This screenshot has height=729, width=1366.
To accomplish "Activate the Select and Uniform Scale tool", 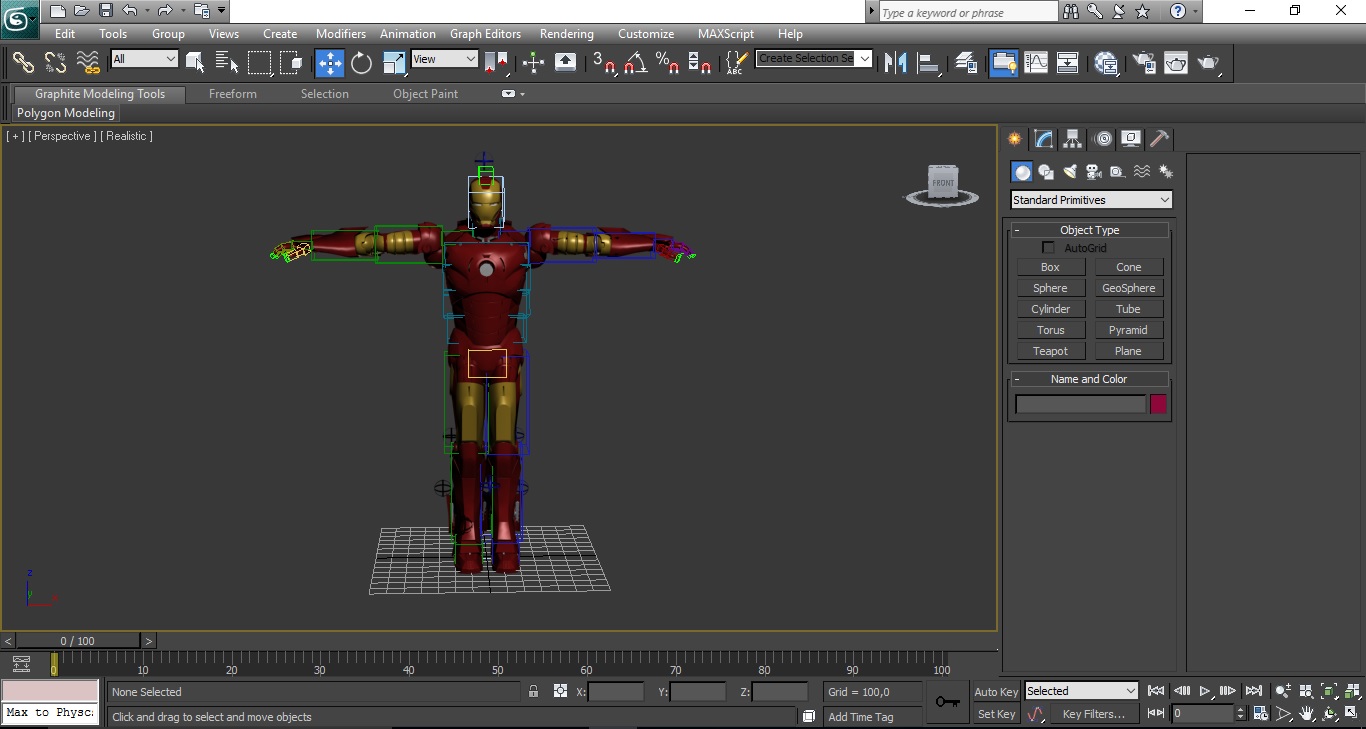I will pyautogui.click(x=394, y=63).
